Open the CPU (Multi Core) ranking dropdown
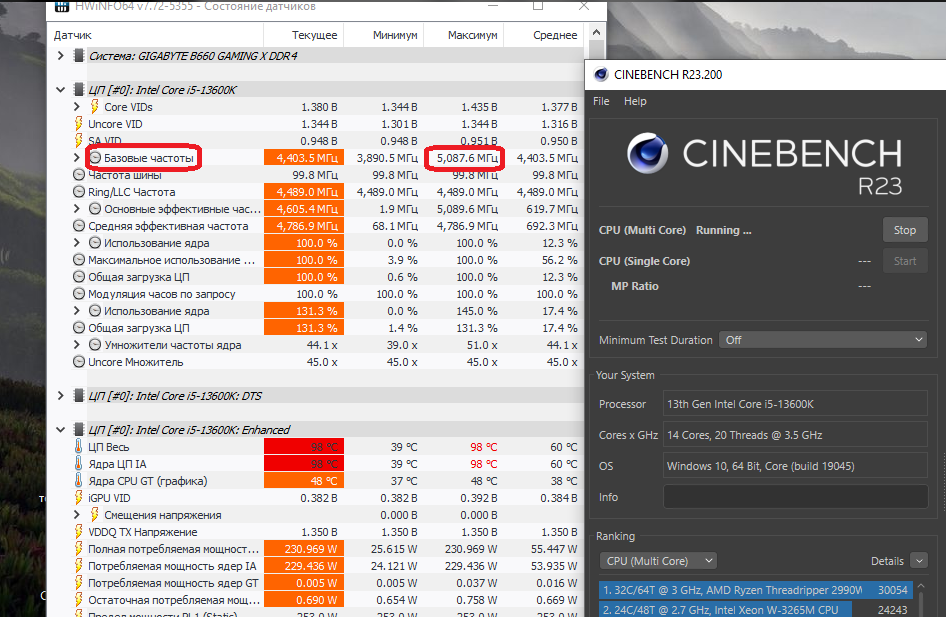Screen dimensions: 946x617 658,561
